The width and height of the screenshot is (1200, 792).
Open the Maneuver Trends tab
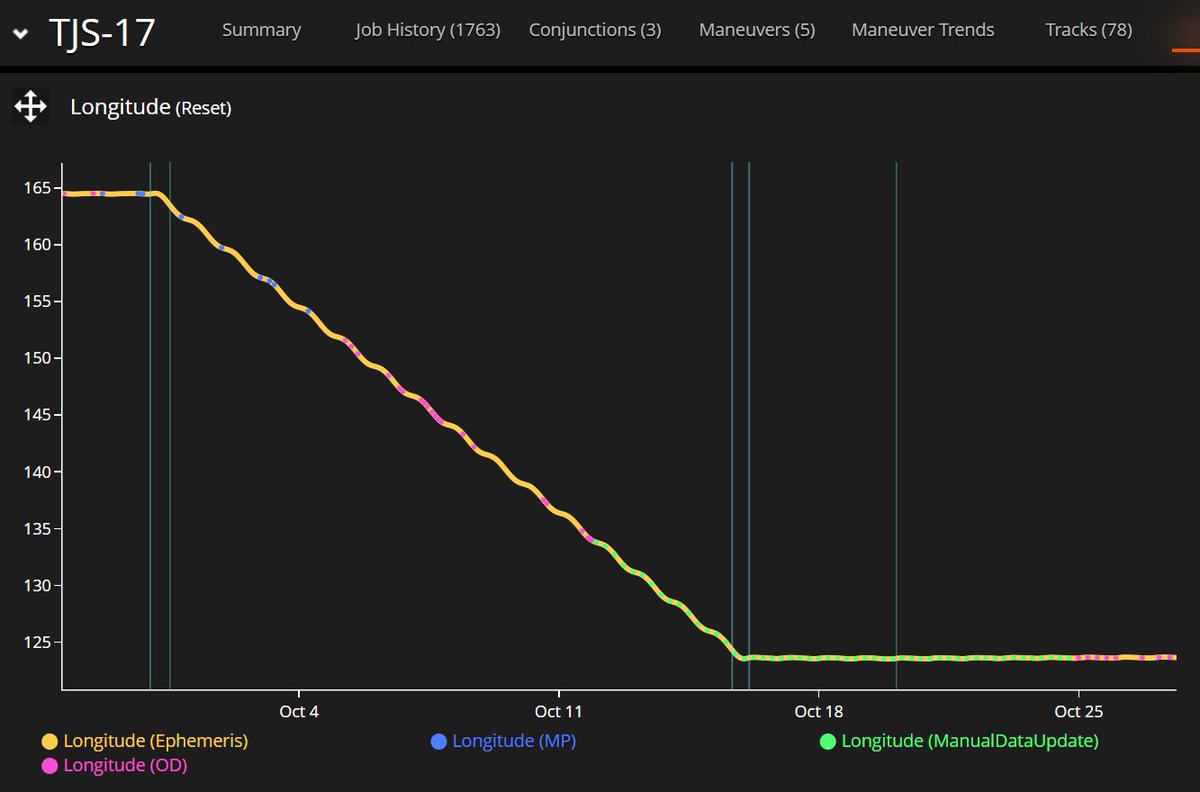pyautogui.click(x=923, y=30)
